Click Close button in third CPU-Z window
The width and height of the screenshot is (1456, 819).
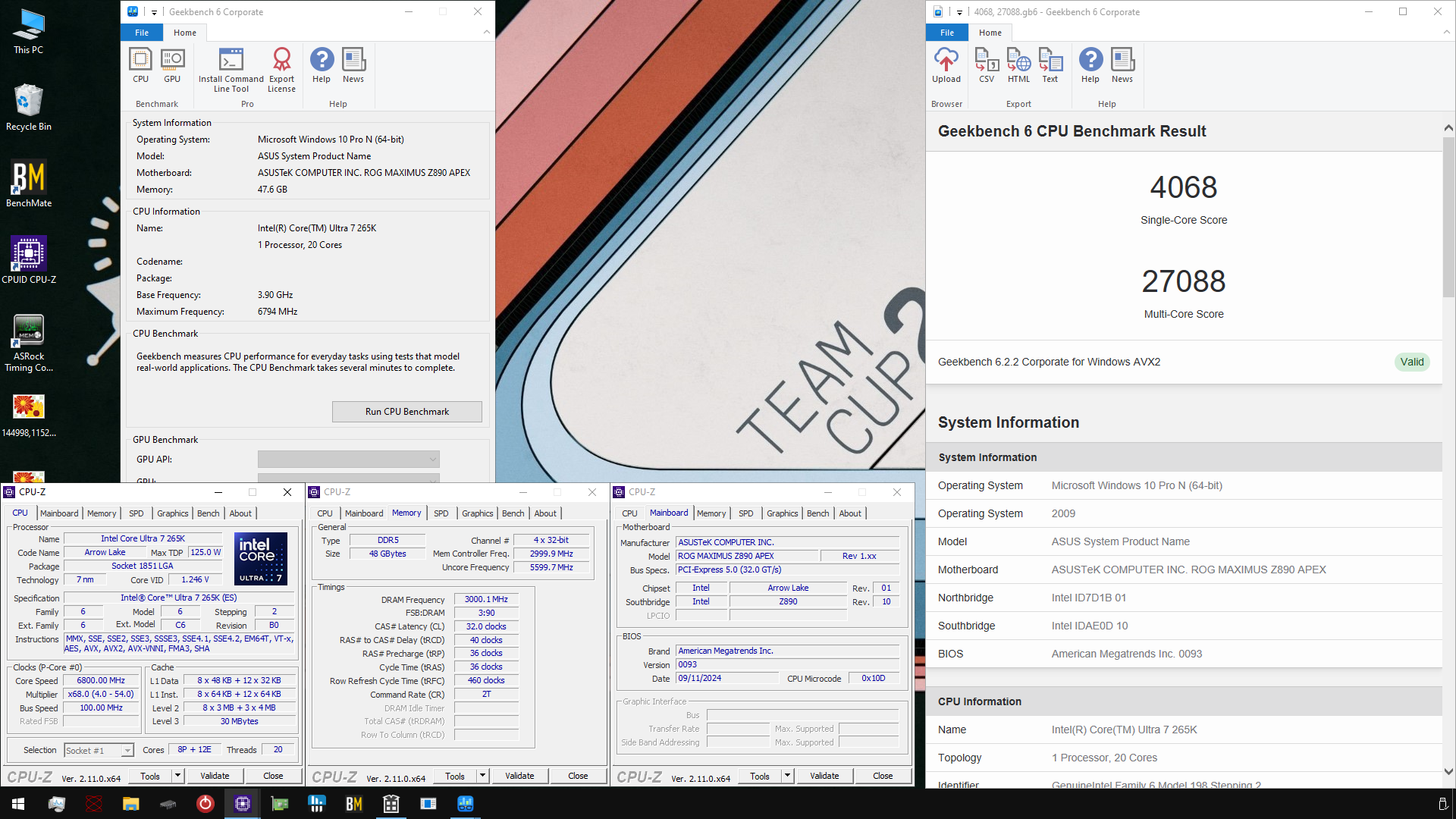coord(883,776)
